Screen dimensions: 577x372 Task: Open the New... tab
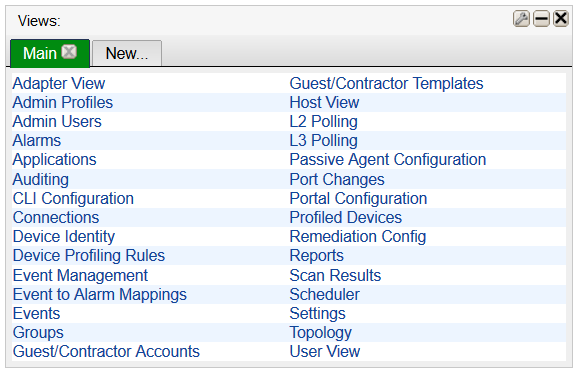pyautogui.click(x=127, y=54)
